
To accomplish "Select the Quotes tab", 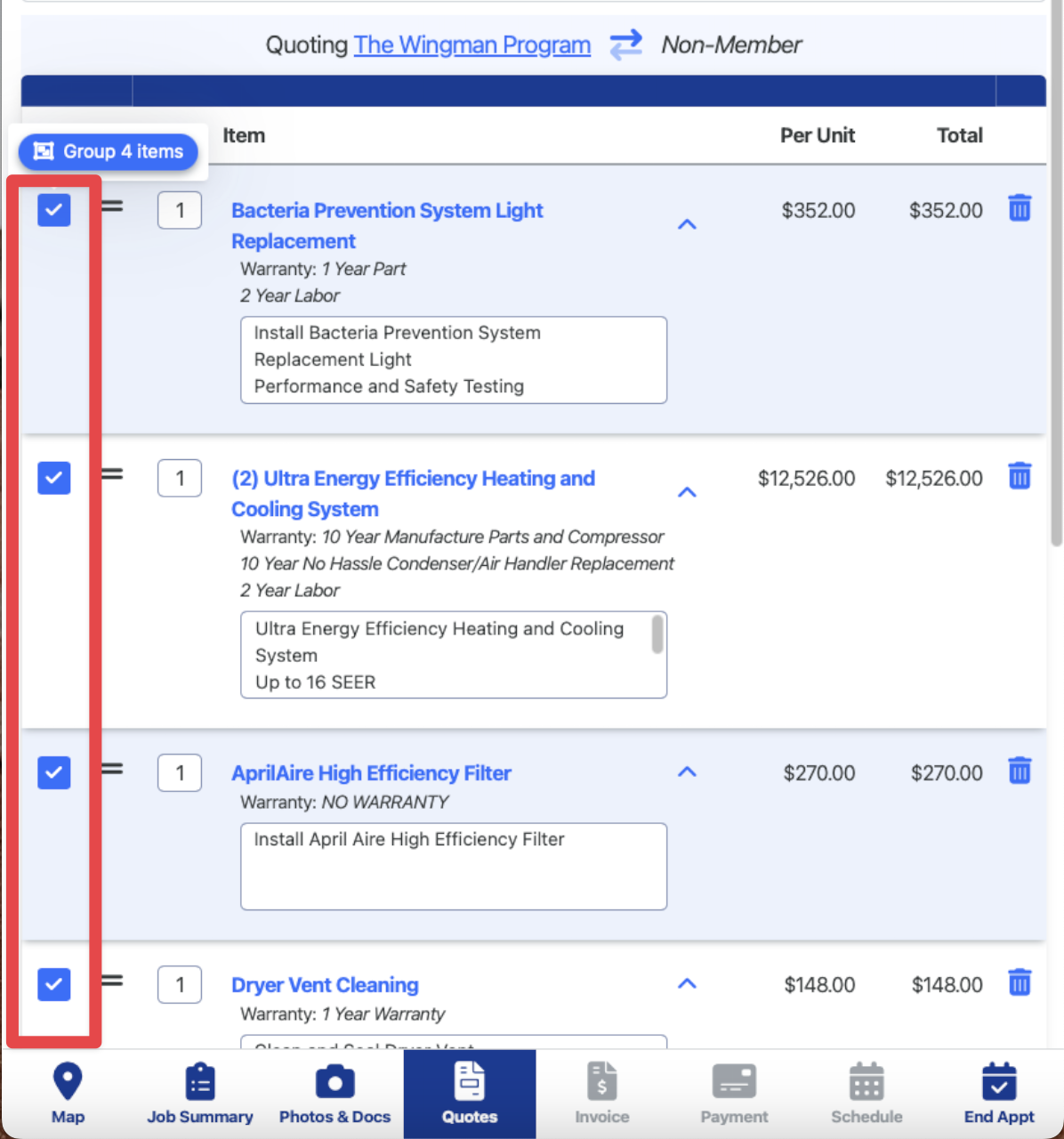I will point(470,1094).
